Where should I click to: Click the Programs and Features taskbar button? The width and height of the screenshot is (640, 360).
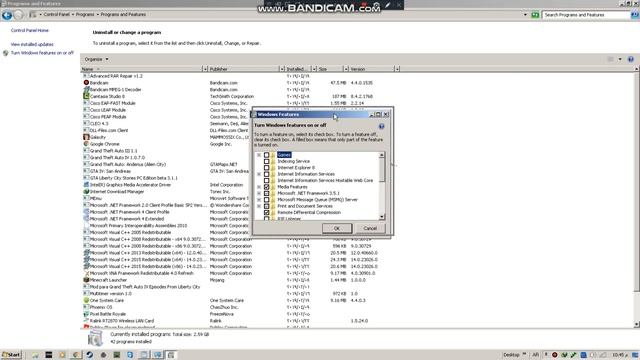click(171, 355)
